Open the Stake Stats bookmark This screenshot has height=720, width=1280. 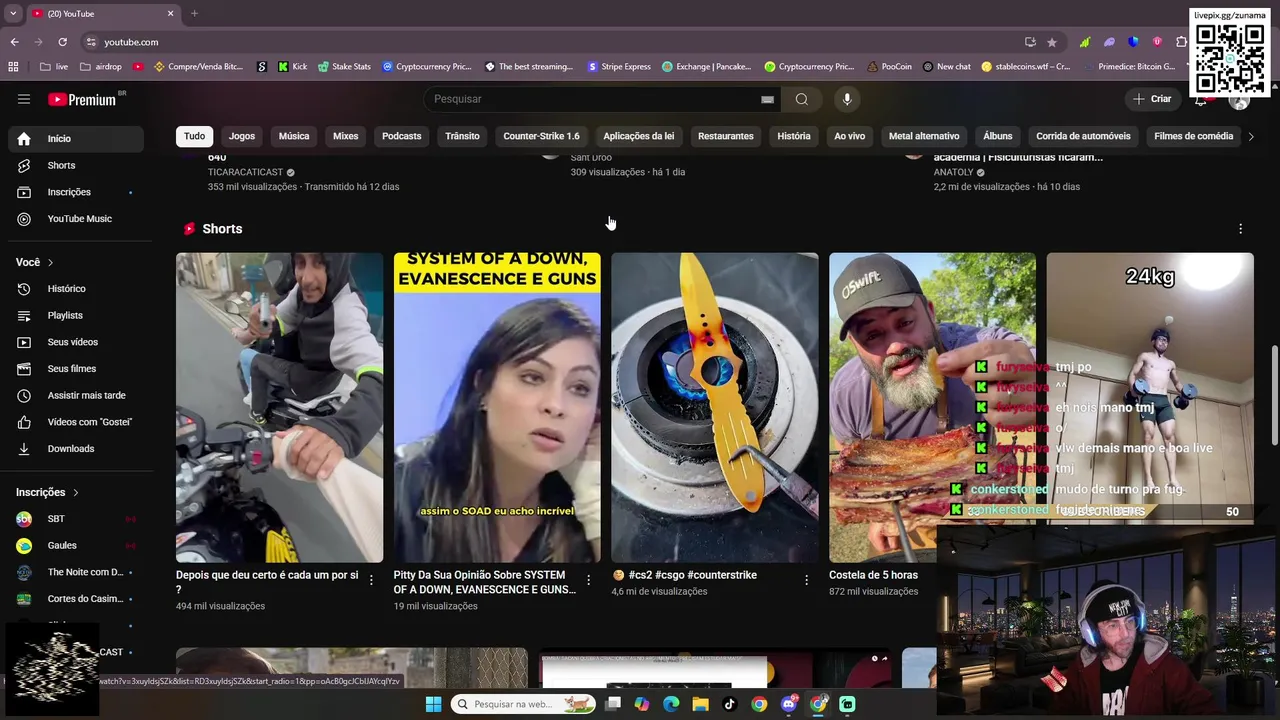344,67
